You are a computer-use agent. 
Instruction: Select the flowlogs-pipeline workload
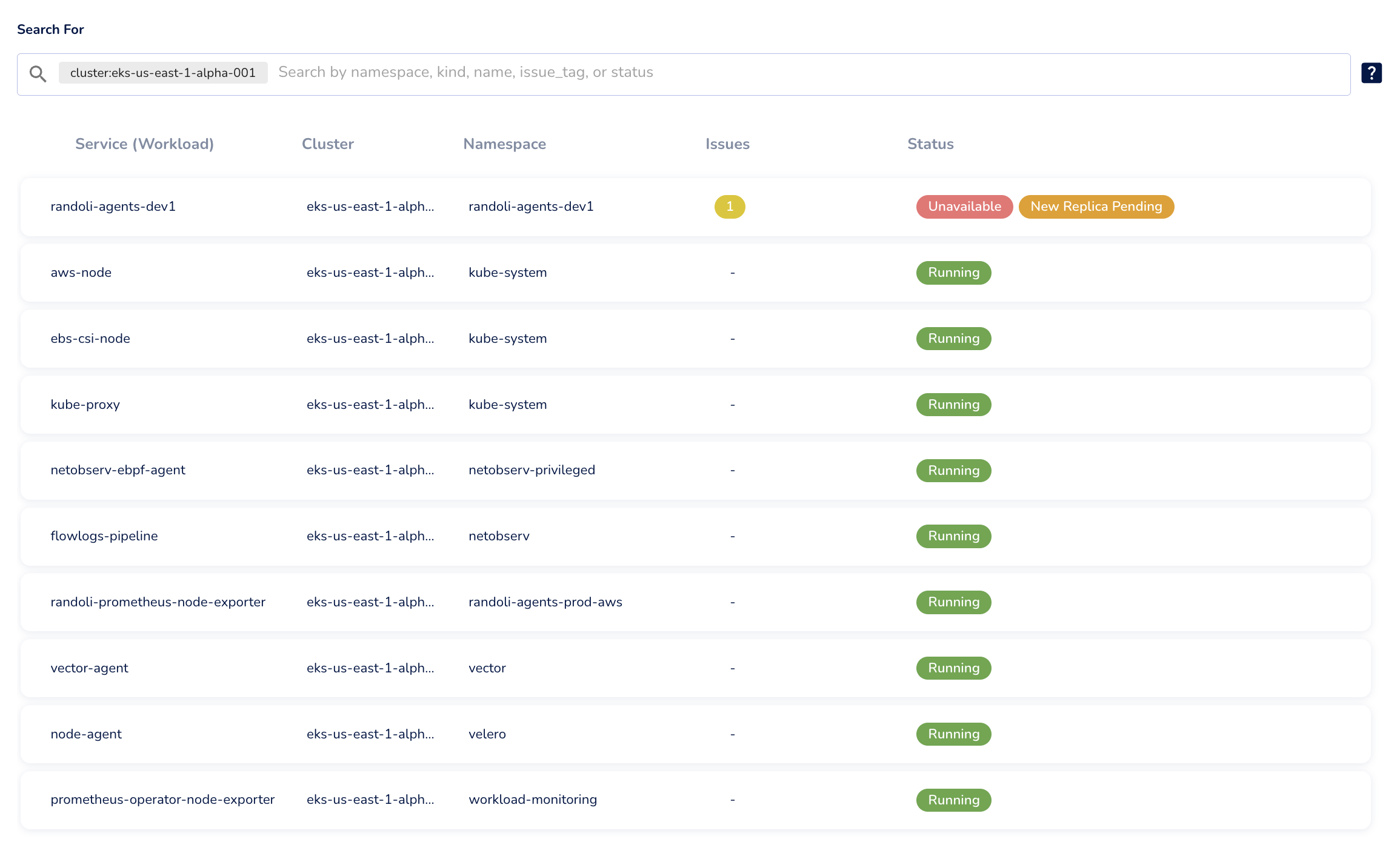[104, 536]
